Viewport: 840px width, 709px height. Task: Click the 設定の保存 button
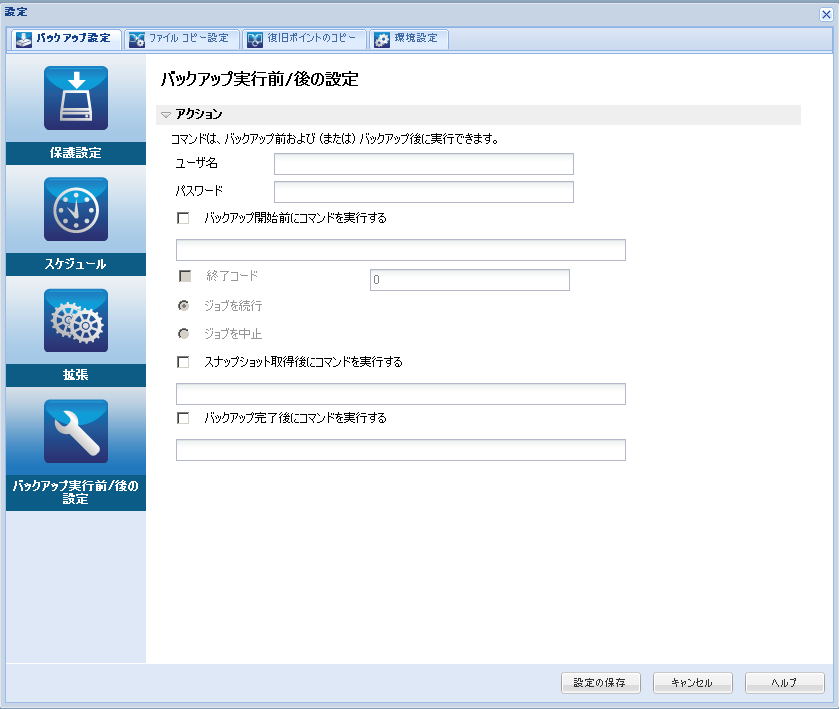pos(600,682)
